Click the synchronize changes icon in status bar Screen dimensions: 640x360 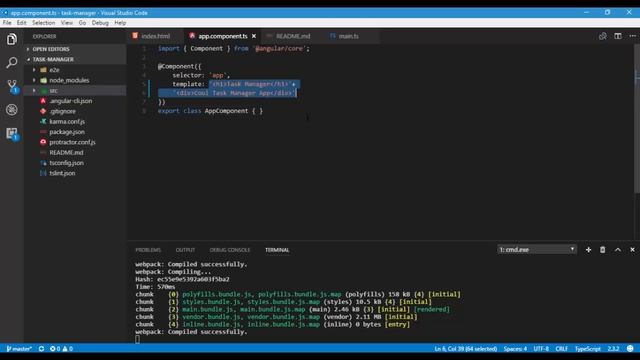(x=41, y=349)
